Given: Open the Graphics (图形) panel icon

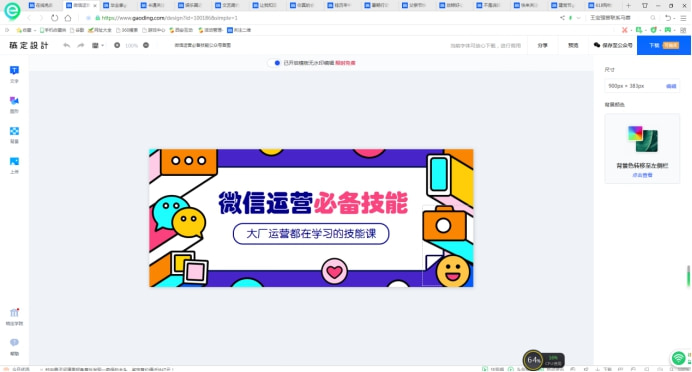Looking at the screenshot, I should click(14, 104).
